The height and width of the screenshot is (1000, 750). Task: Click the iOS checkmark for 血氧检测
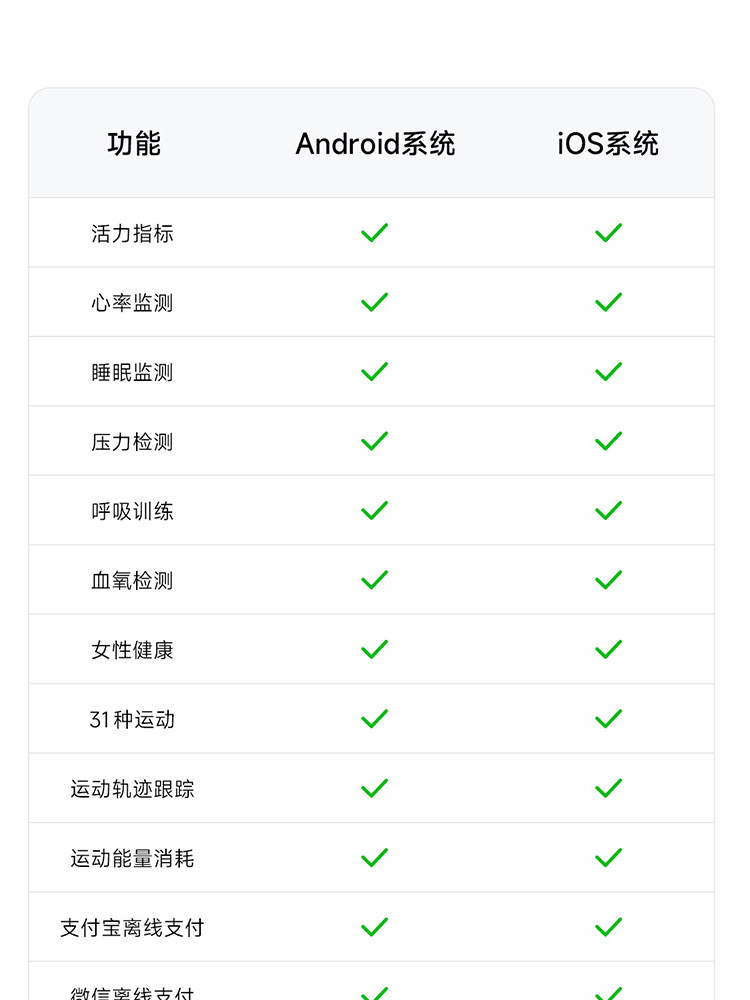point(608,580)
